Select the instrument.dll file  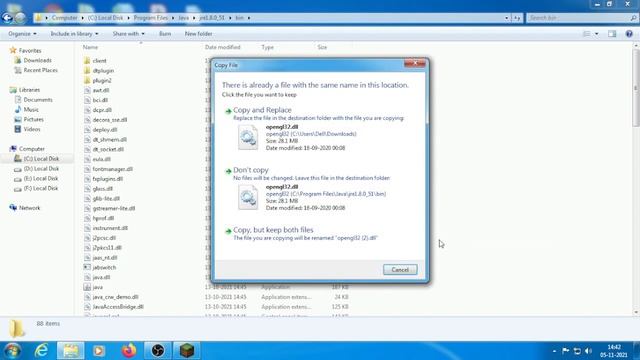110,228
